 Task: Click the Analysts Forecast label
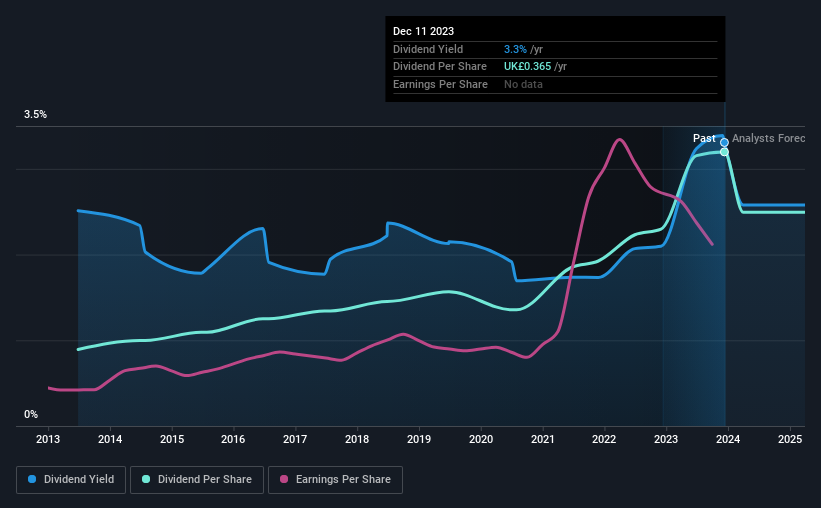[x=768, y=138]
